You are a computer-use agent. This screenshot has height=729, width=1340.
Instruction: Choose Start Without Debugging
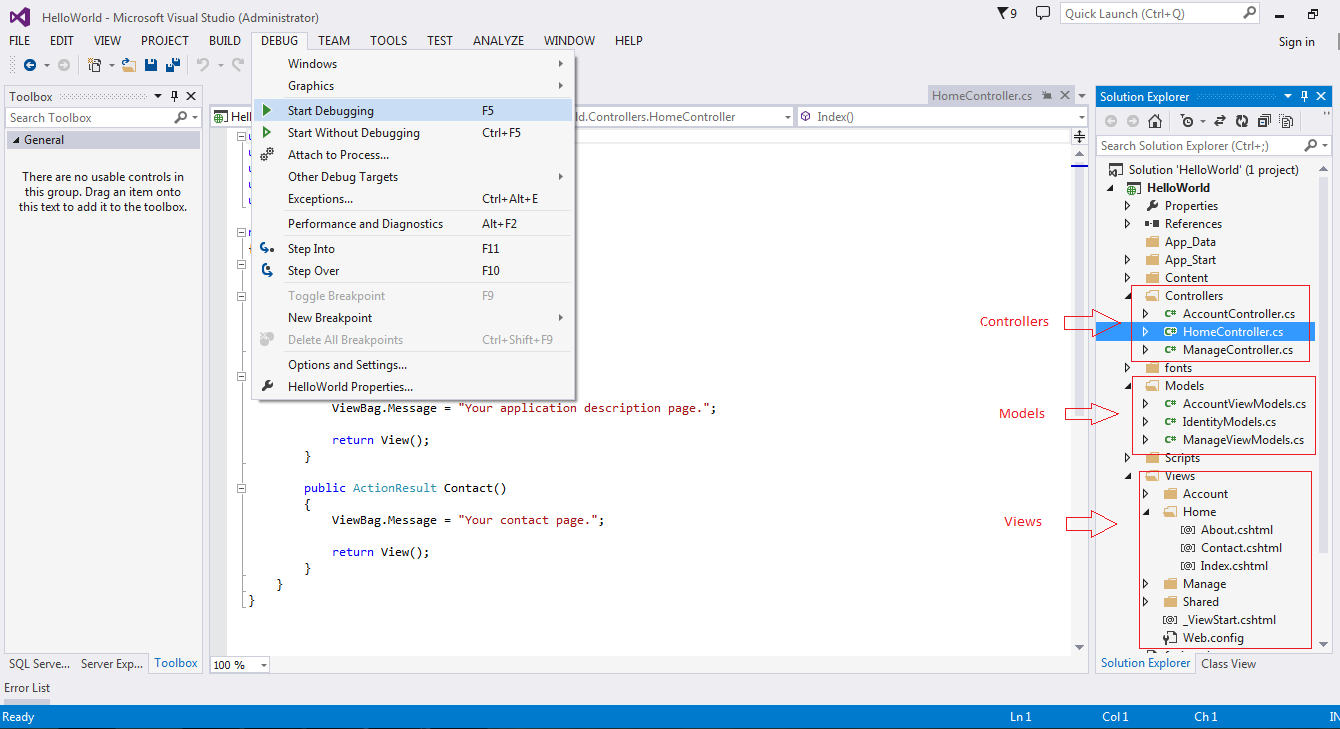tap(414, 133)
